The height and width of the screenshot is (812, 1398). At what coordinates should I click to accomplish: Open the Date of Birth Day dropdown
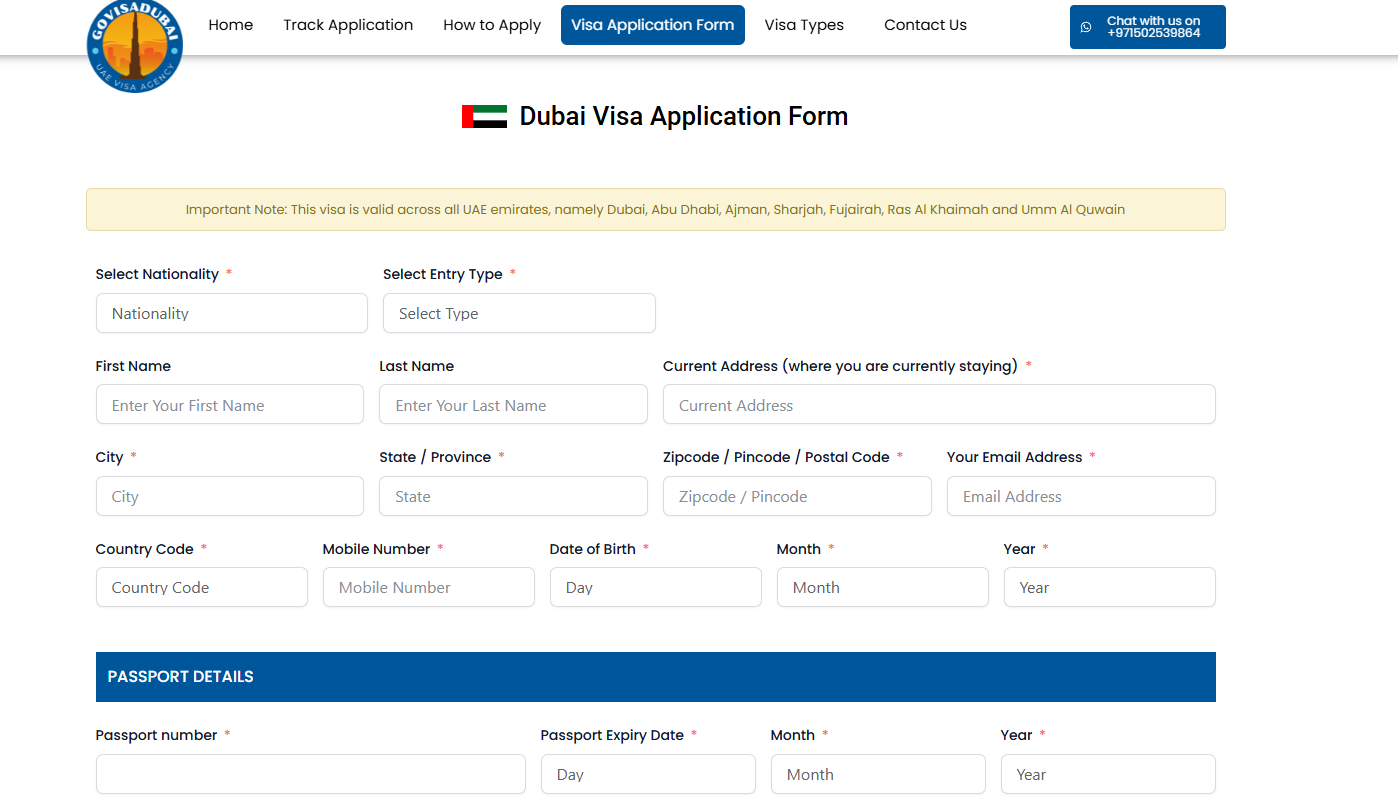(x=655, y=588)
